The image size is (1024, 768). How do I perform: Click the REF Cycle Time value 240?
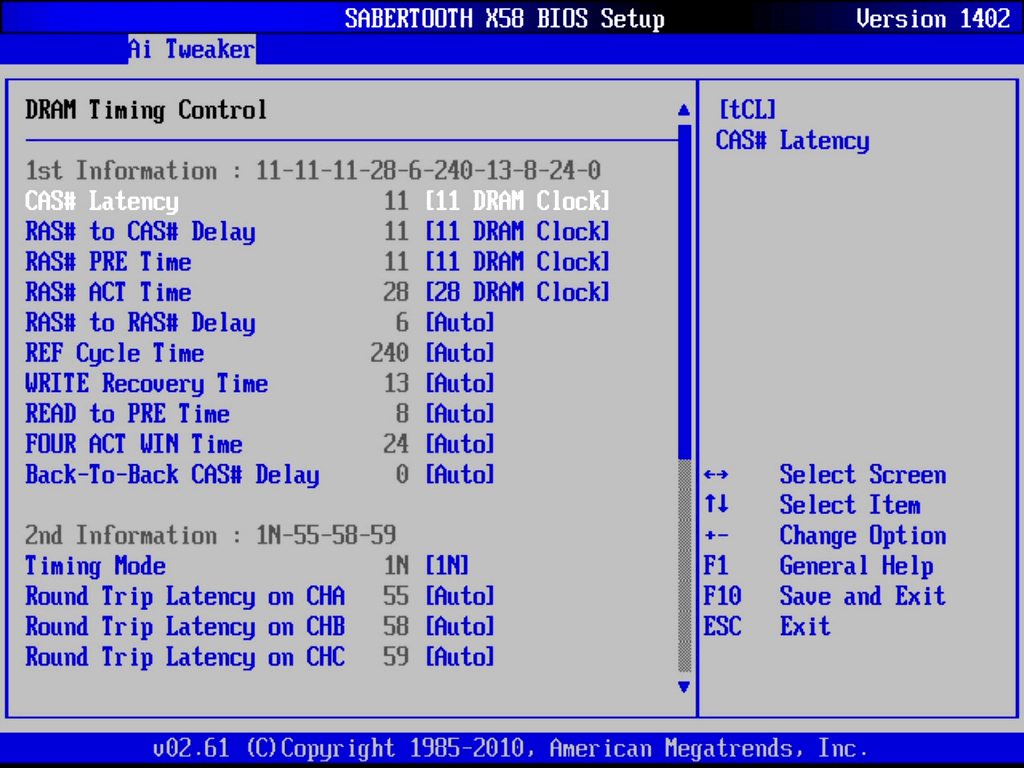390,353
